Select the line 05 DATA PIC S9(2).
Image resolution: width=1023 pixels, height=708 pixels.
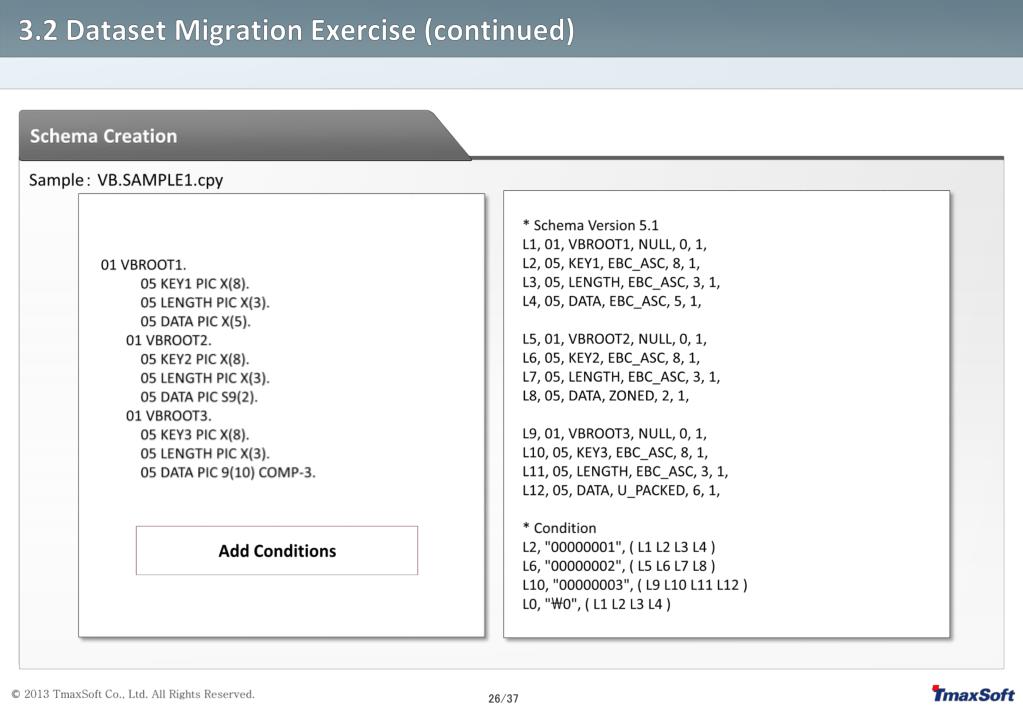click(x=198, y=397)
